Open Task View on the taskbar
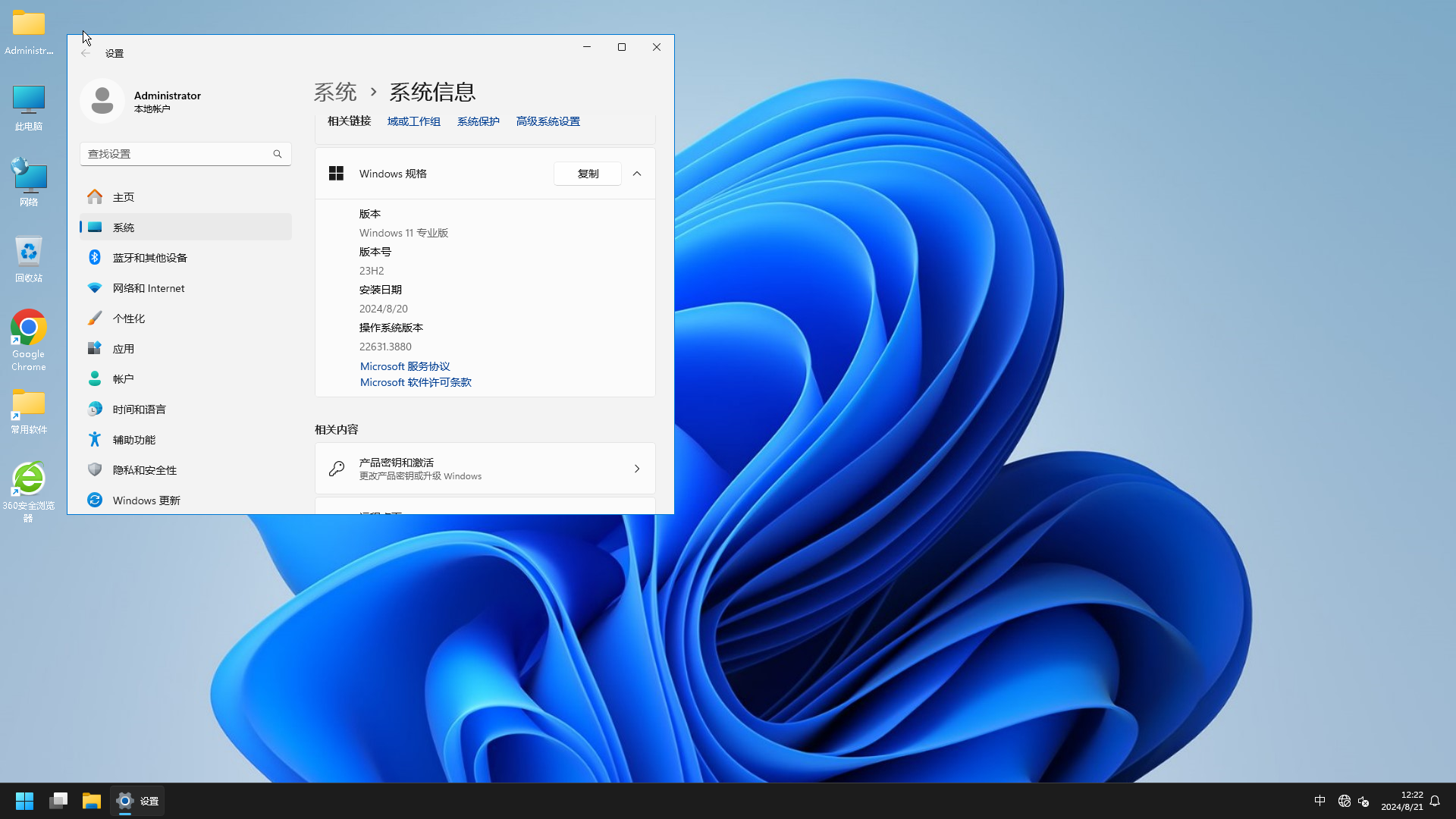This screenshot has width=1456, height=819. [58, 801]
